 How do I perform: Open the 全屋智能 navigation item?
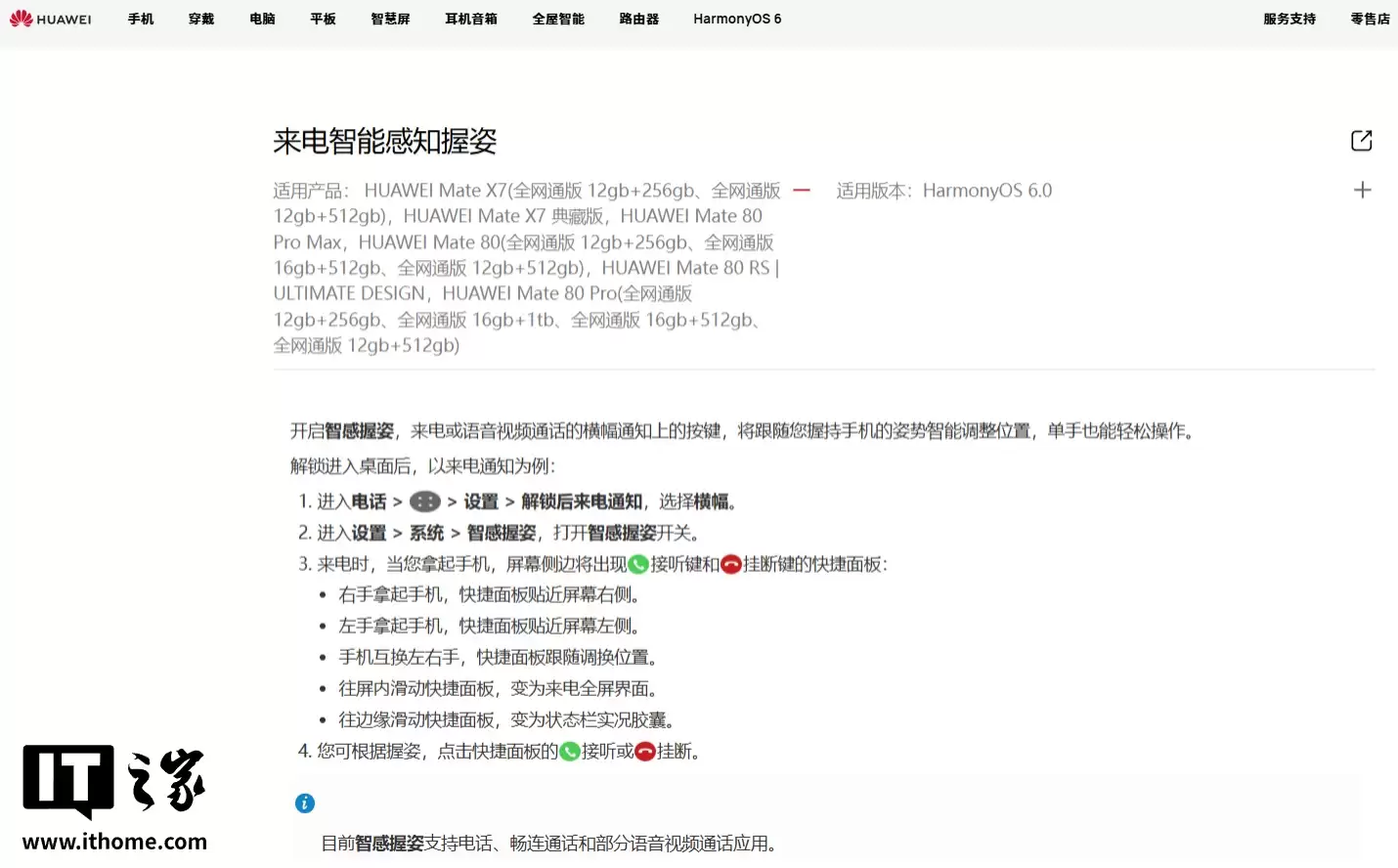557,18
